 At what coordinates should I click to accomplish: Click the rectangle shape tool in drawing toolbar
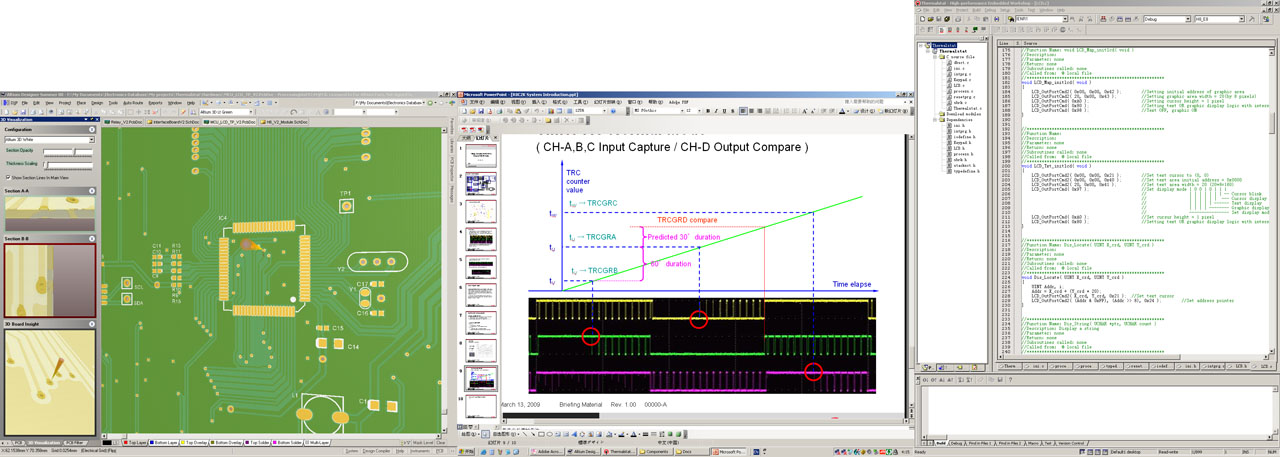[x=541, y=434]
